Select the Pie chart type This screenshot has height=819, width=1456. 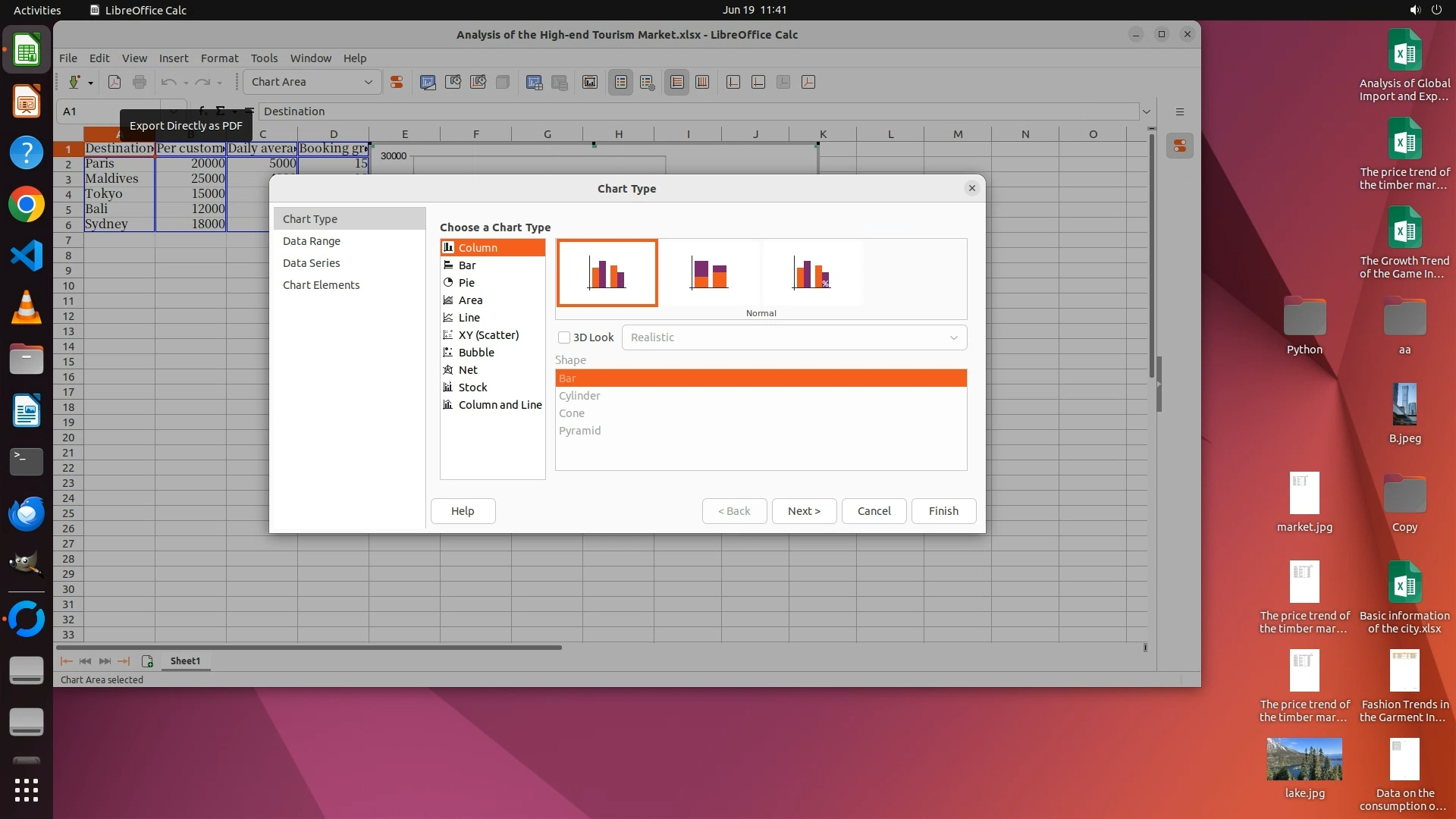tap(466, 283)
